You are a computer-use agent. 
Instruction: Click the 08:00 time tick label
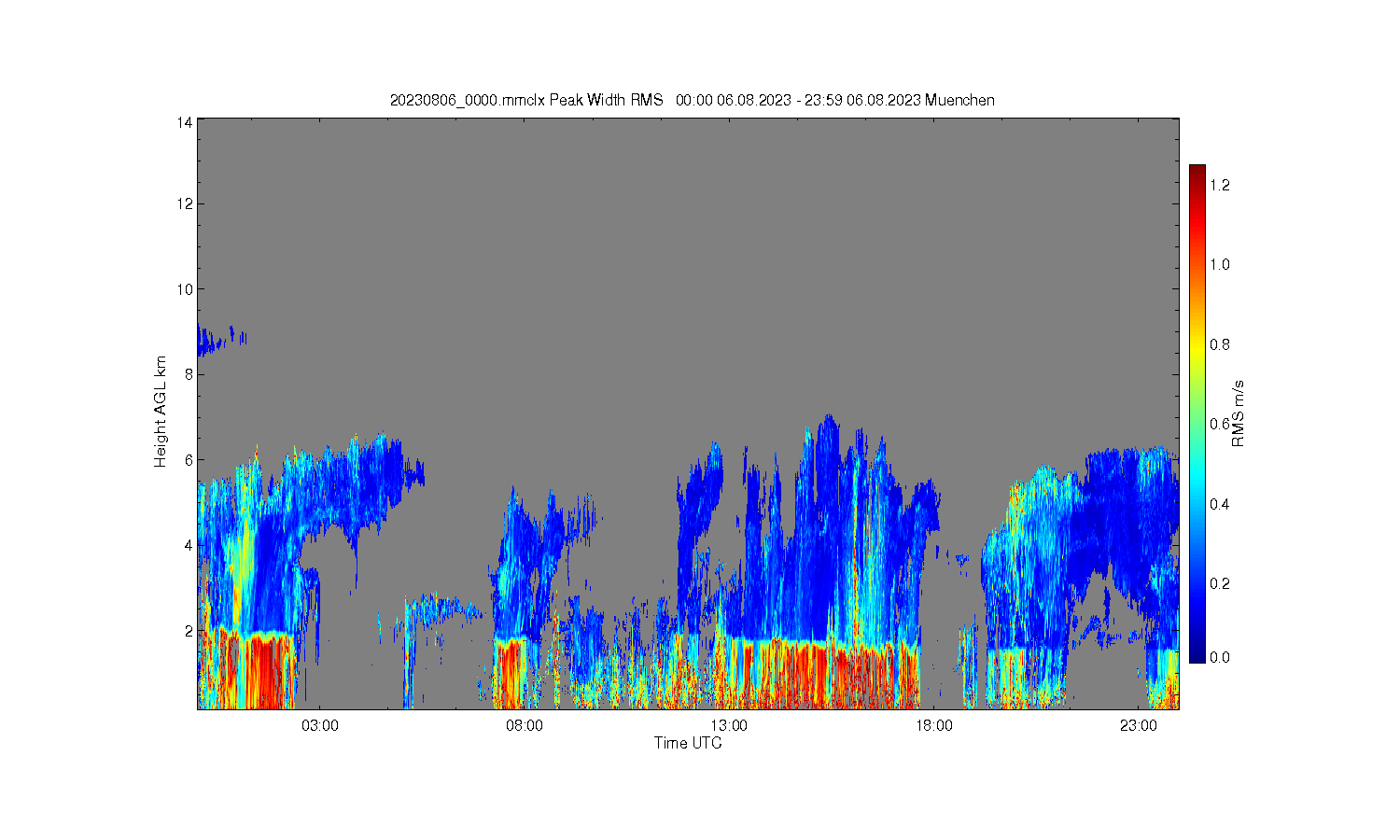[x=525, y=725]
